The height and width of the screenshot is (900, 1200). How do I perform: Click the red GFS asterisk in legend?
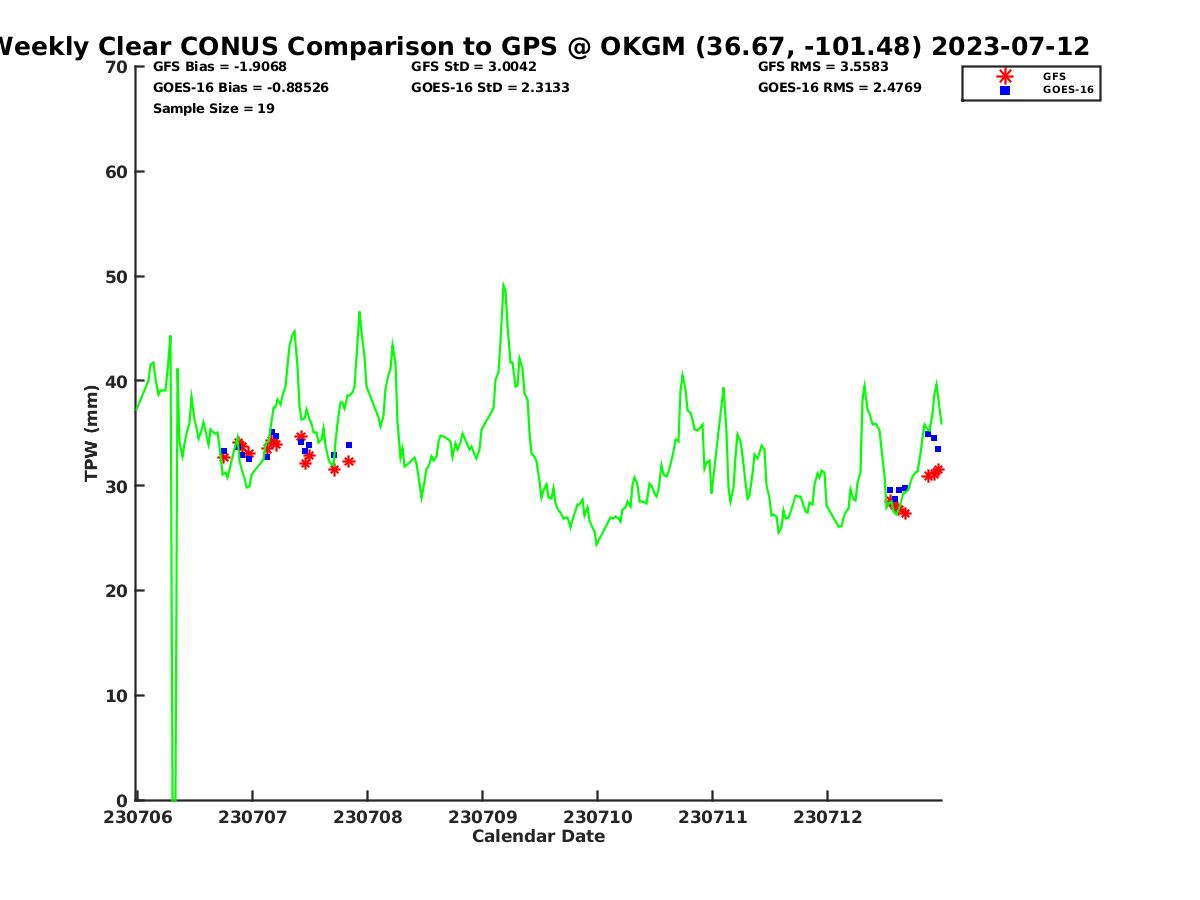(x=1005, y=76)
